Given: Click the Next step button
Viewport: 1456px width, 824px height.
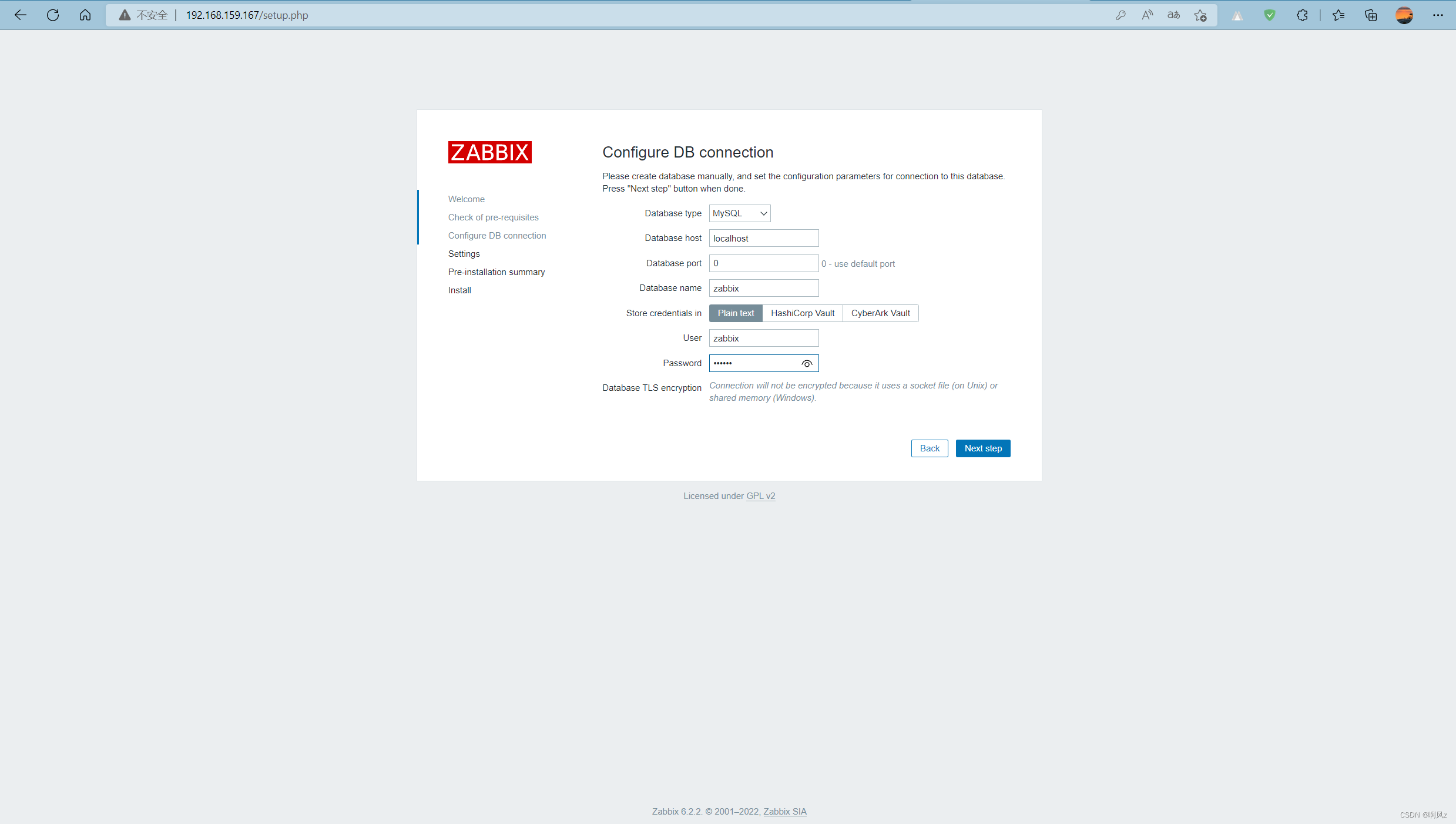Looking at the screenshot, I should pos(983,448).
